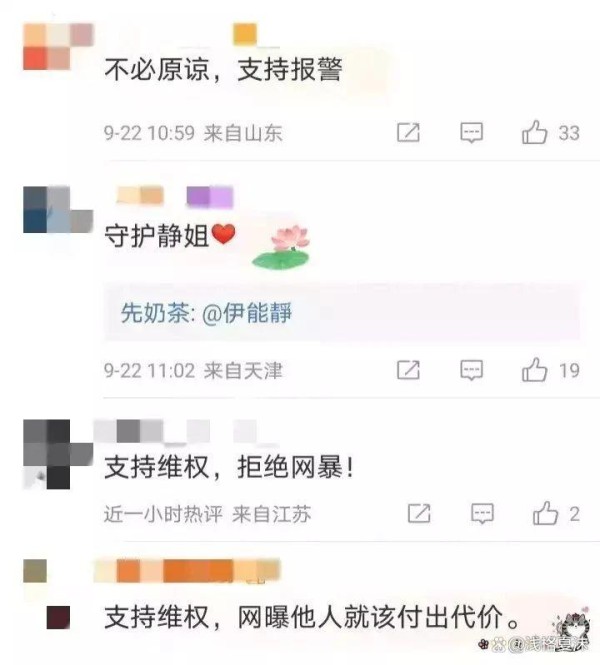
Task: Like the comment with 33 likes
Action: (x=534, y=132)
